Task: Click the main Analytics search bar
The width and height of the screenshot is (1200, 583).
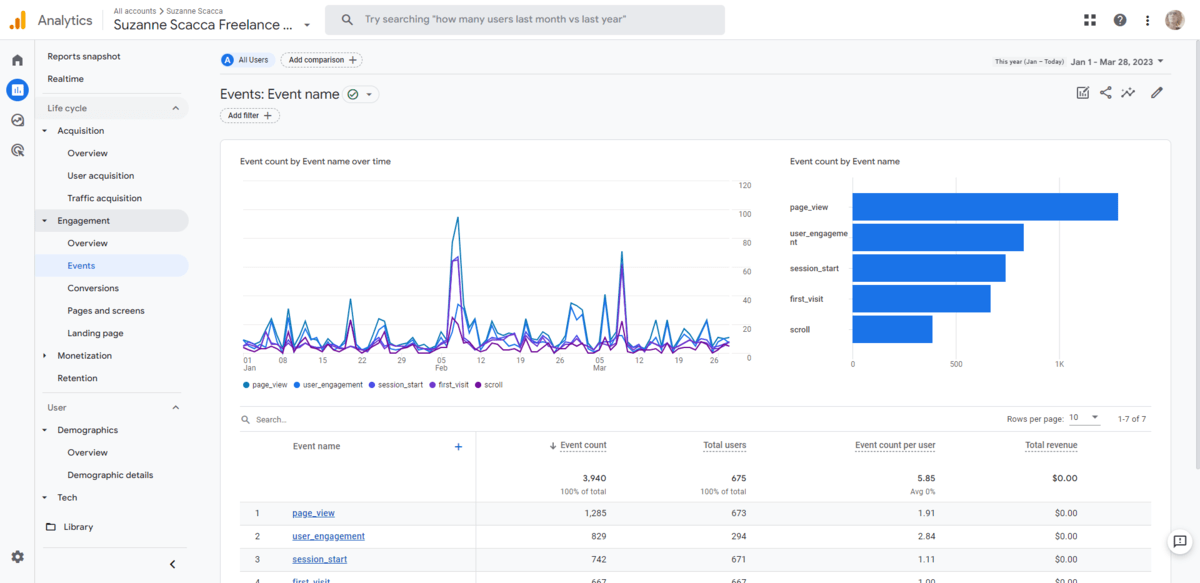Action: click(525, 19)
